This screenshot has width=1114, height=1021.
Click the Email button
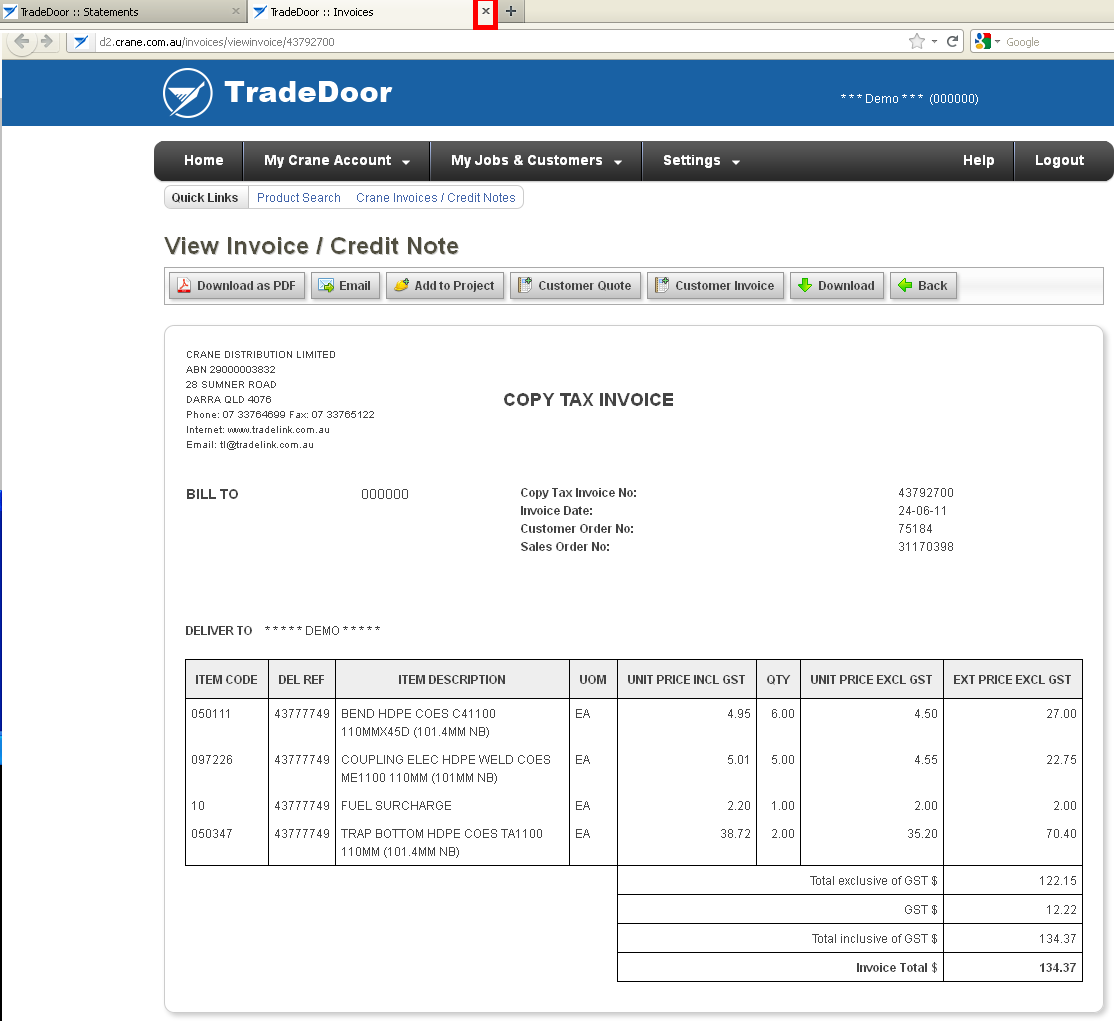tap(345, 286)
